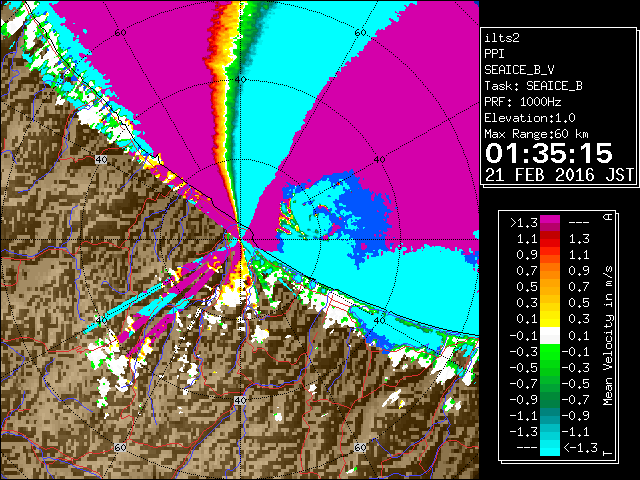The width and height of the screenshot is (640, 480).
Task: Click the 'ilts2' radar name text
Action: pyautogui.click(x=502, y=38)
